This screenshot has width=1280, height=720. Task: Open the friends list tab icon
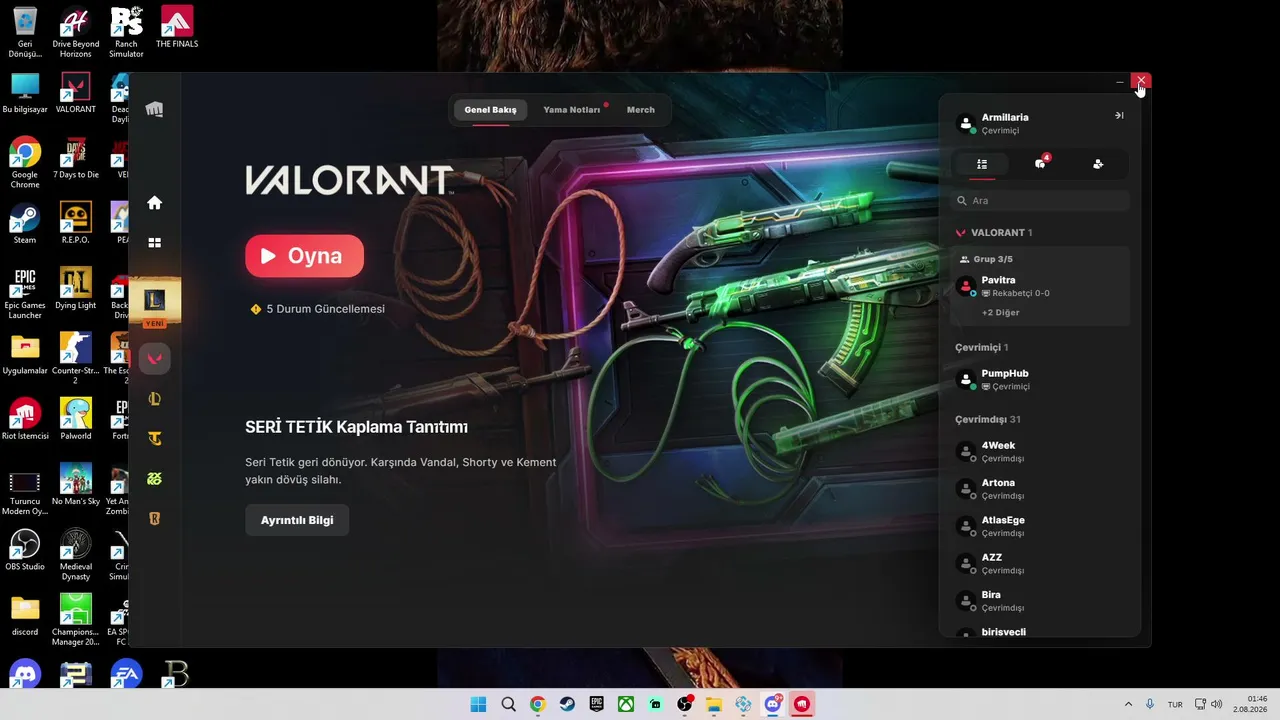[982, 164]
